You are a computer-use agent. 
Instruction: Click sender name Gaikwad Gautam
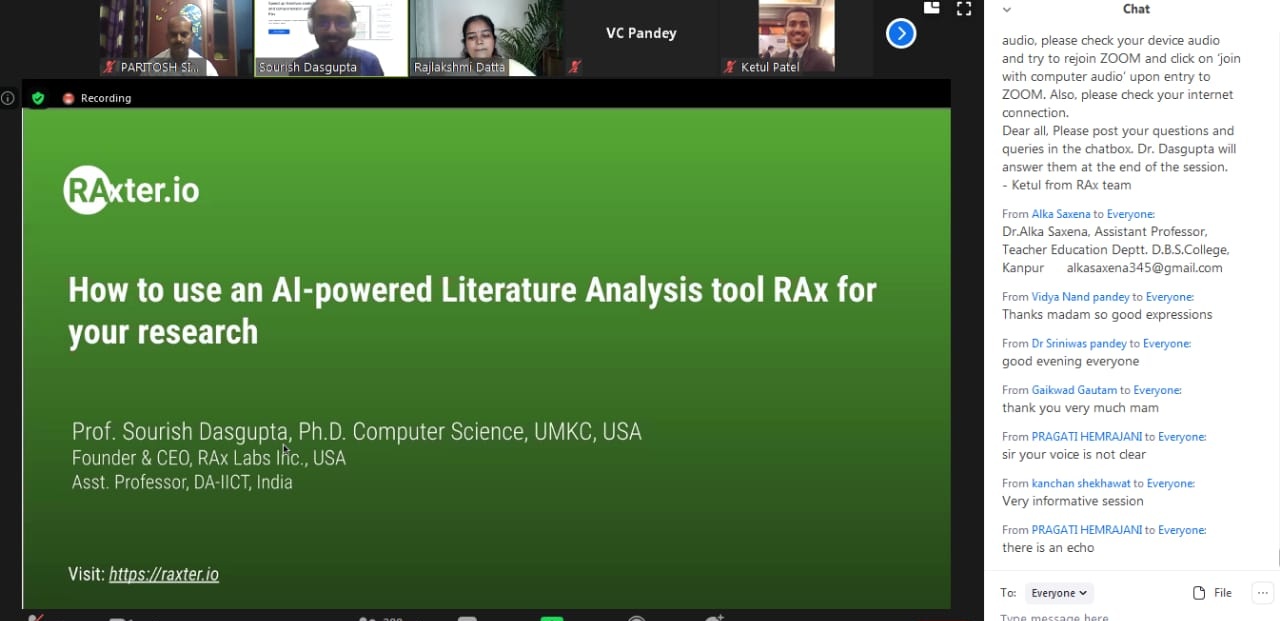tap(1074, 390)
